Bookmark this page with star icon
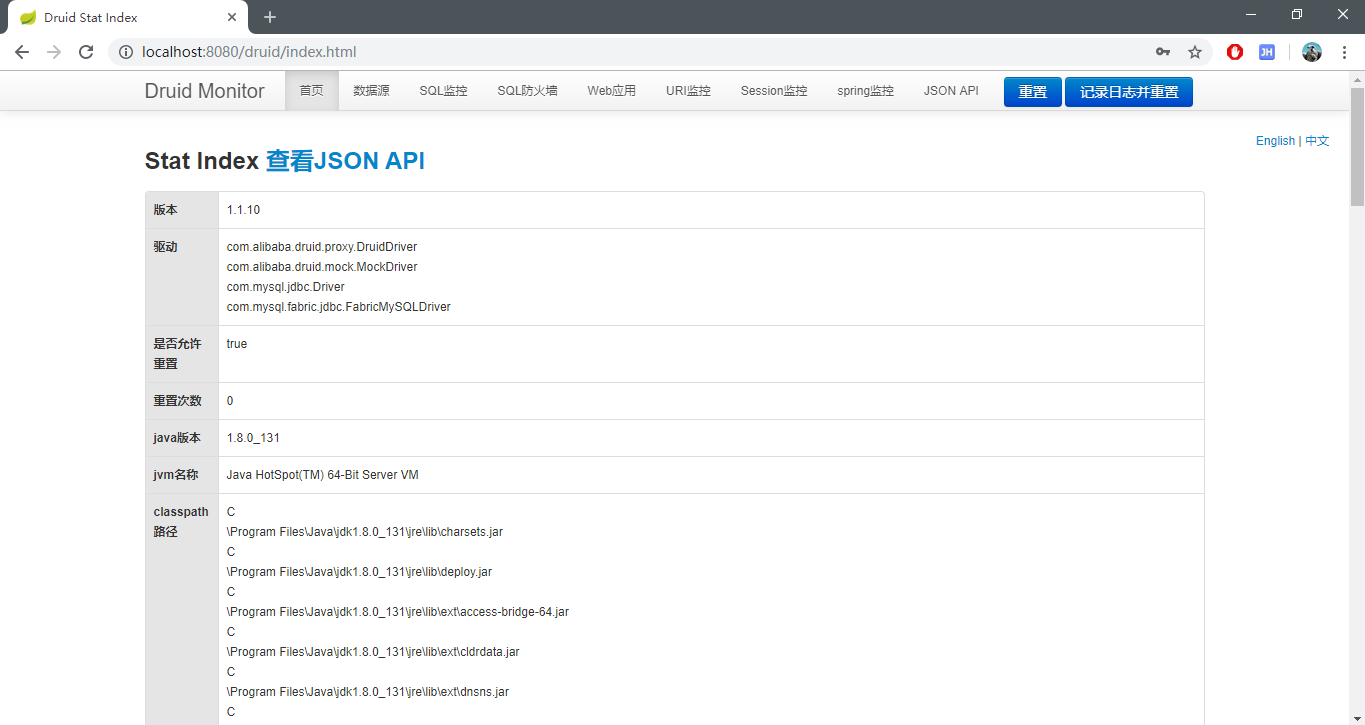Screen dimensions: 1365x725 pos(1194,52)
